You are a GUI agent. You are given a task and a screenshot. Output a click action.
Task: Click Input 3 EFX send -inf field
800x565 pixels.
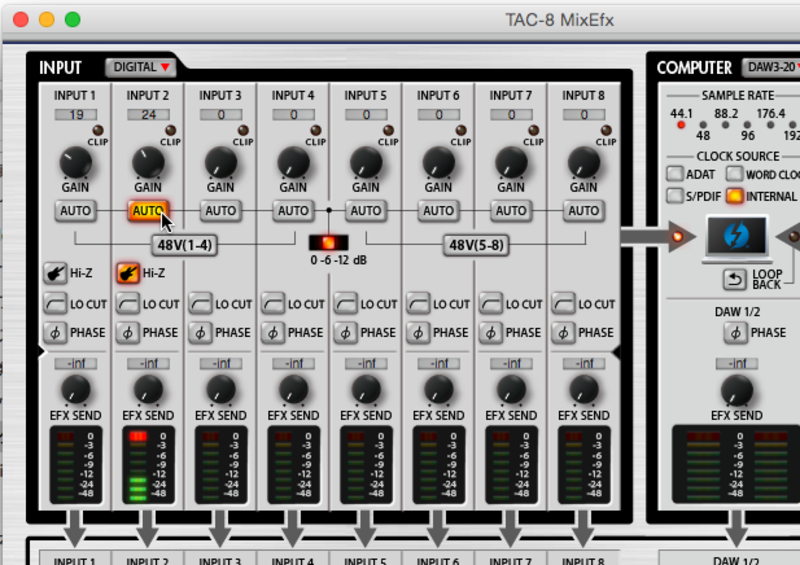[x=221, y=363]
